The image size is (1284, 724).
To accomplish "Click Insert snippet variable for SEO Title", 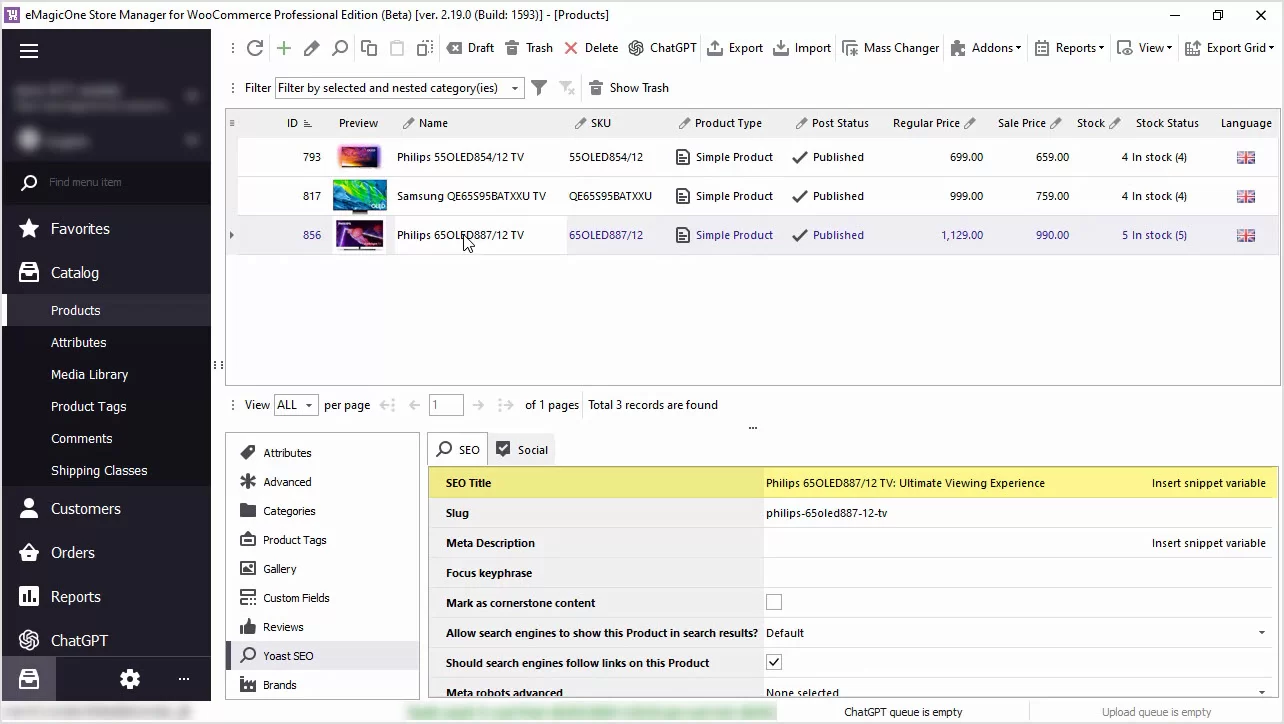I will pyautogui.click(x=1208, y=483).
